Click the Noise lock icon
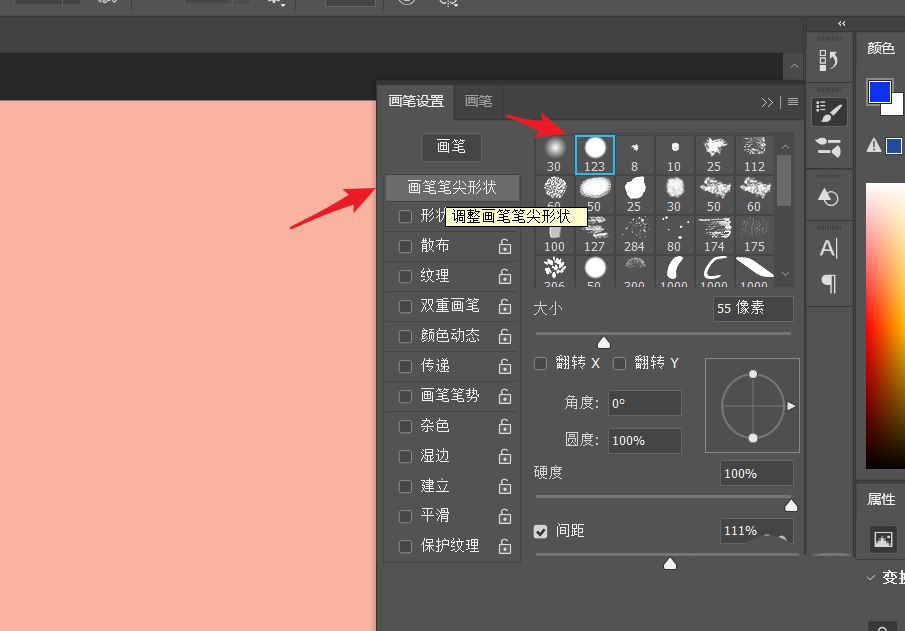905x631 pixels. point(505,426)
